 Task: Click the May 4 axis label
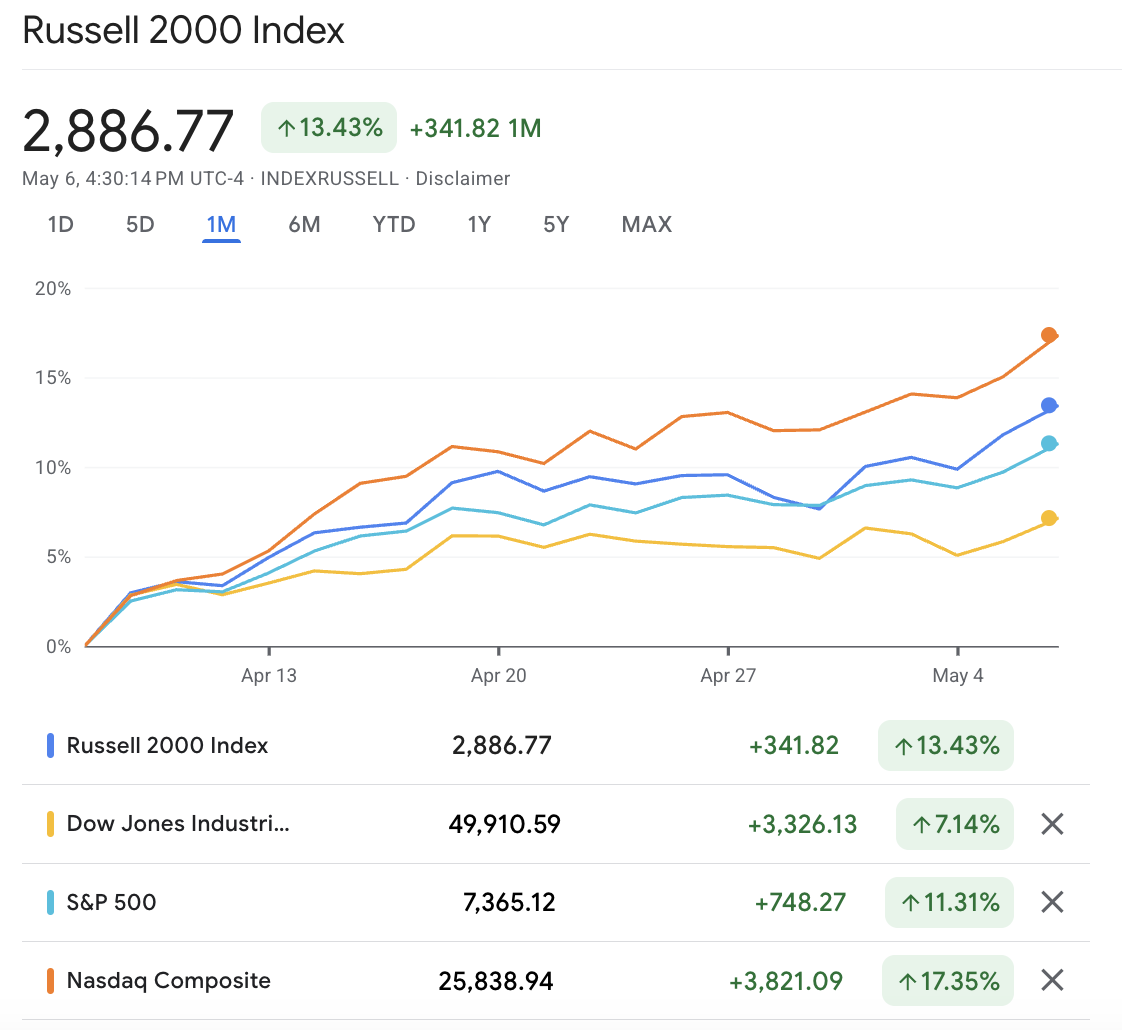pyautogui.click(x=958, y=675)
